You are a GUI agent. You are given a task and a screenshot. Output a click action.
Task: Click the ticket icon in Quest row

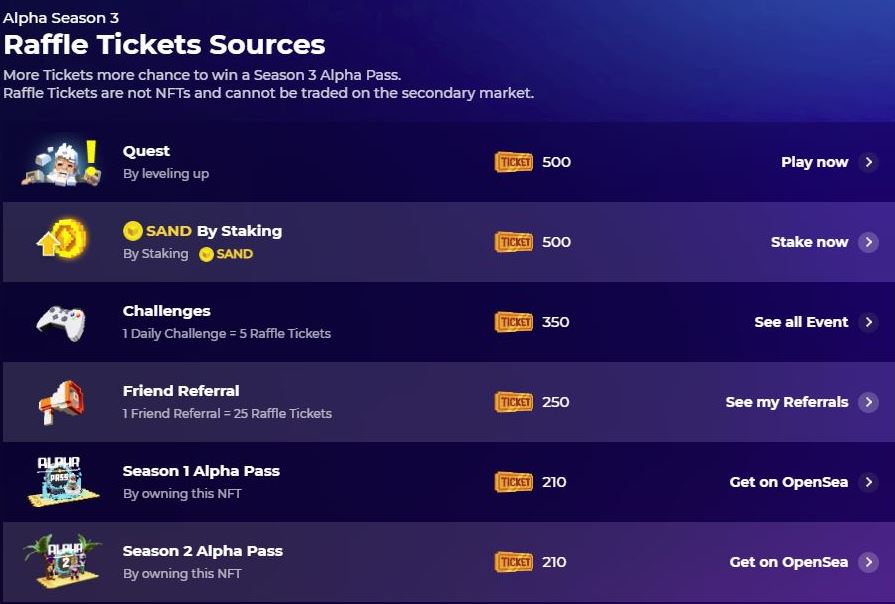pos(514,162)
